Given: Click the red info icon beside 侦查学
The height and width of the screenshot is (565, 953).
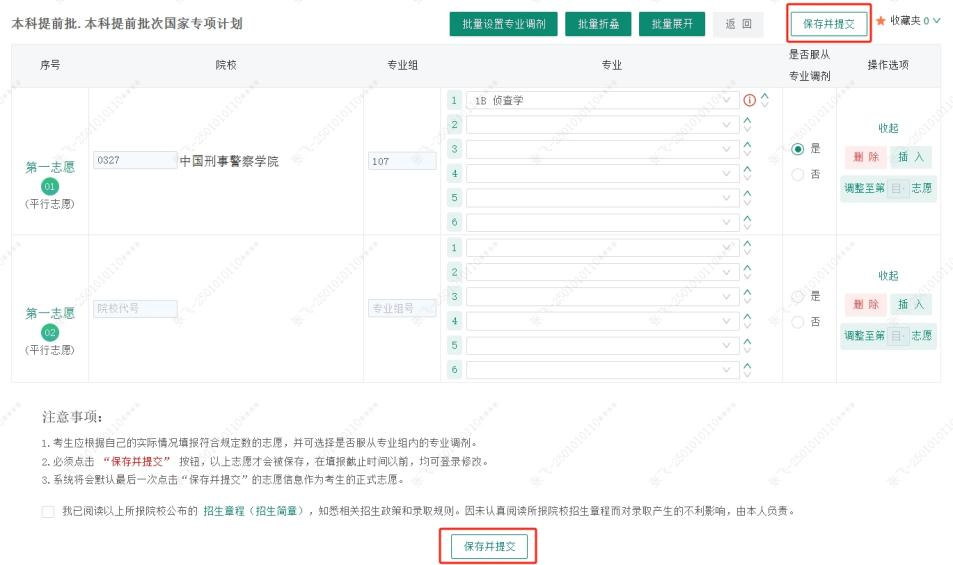Looking at the screenshot, I should click(749, 100).
